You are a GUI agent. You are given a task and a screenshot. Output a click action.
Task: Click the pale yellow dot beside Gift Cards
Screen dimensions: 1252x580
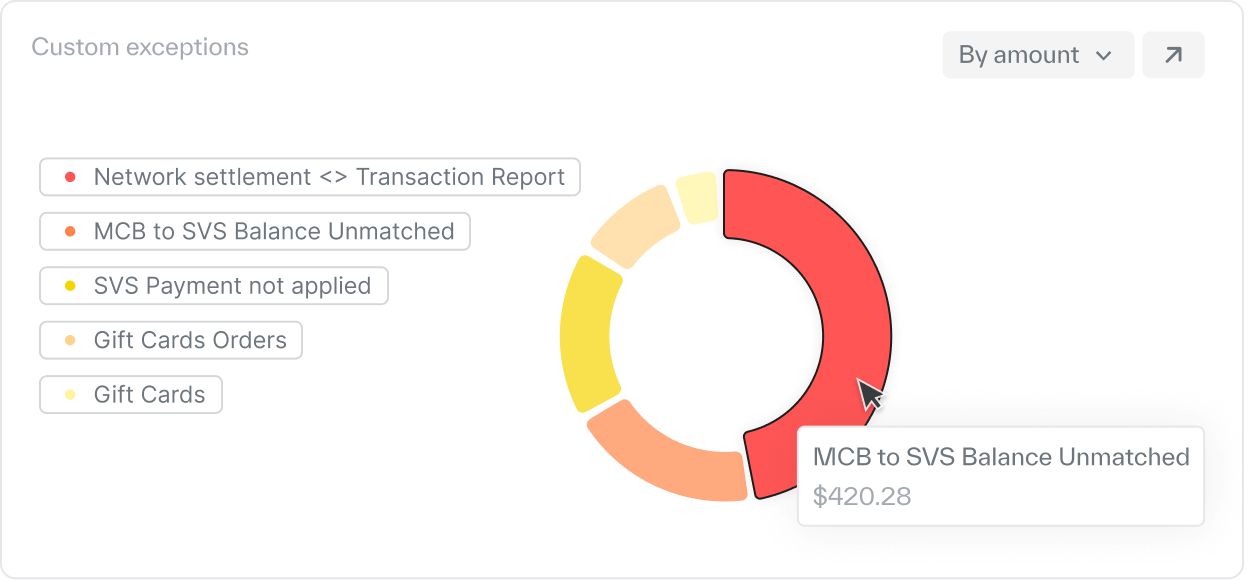tap(70, 394)
